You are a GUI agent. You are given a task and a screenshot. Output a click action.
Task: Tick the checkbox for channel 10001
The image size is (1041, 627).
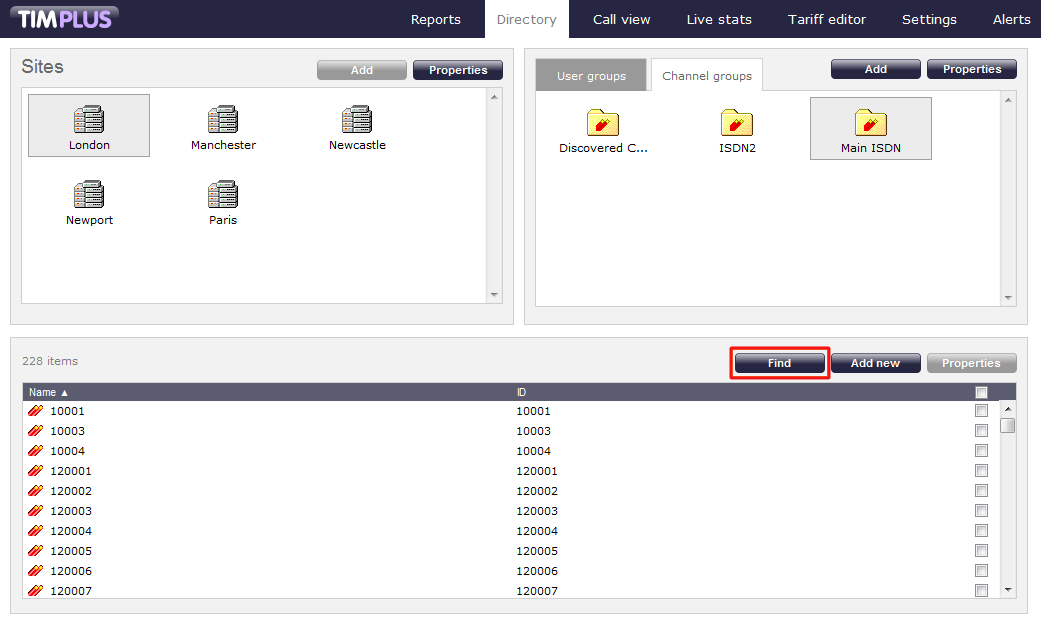tap(981, 411)
